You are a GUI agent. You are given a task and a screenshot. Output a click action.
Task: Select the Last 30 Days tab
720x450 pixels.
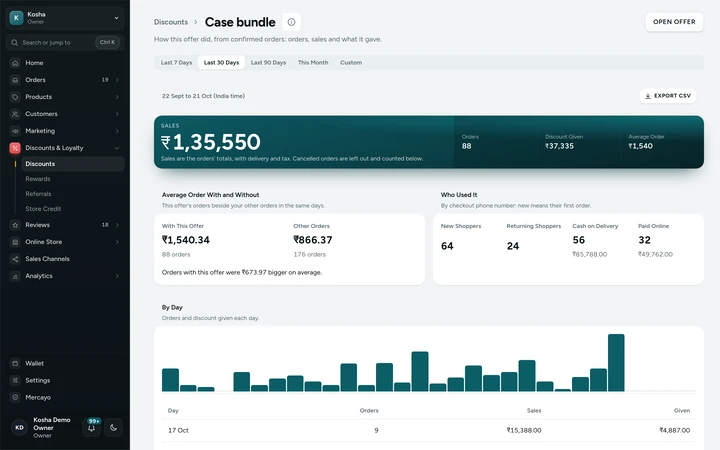point(221,62)
